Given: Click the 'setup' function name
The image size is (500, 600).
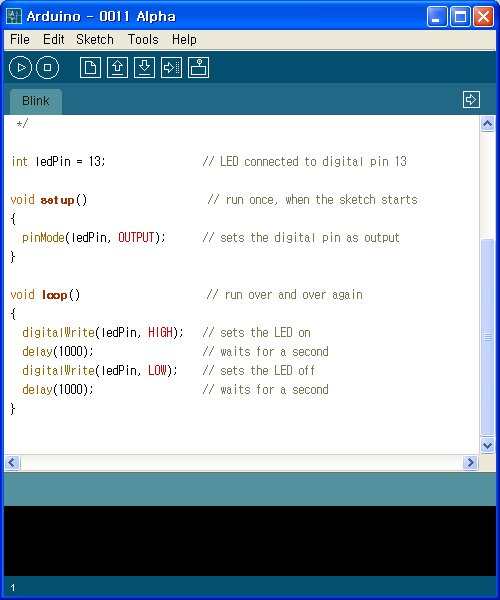Looking at the screenshot, I should point(57,200).
